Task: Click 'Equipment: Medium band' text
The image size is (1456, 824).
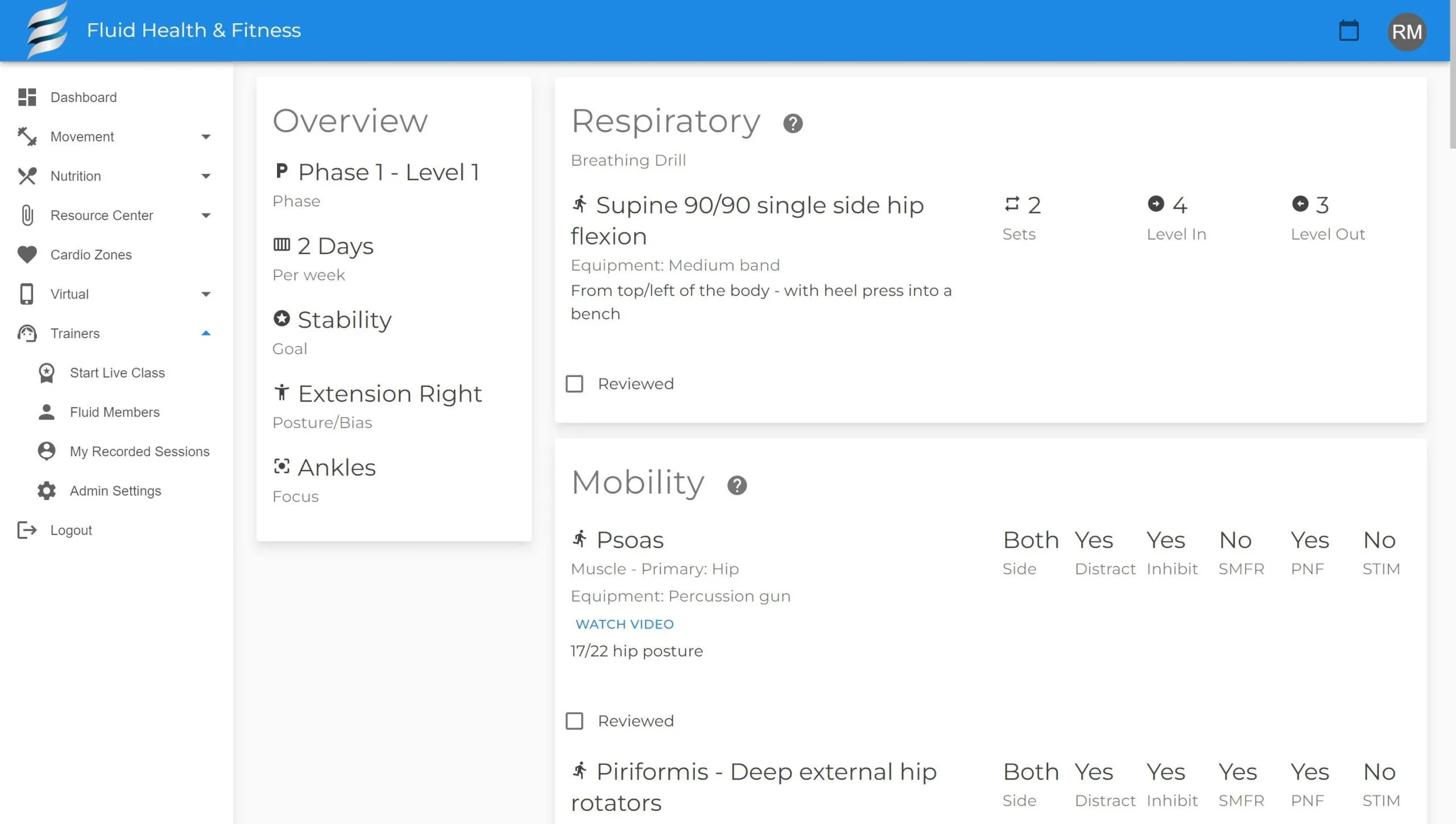Action: [x=675, y=265]
